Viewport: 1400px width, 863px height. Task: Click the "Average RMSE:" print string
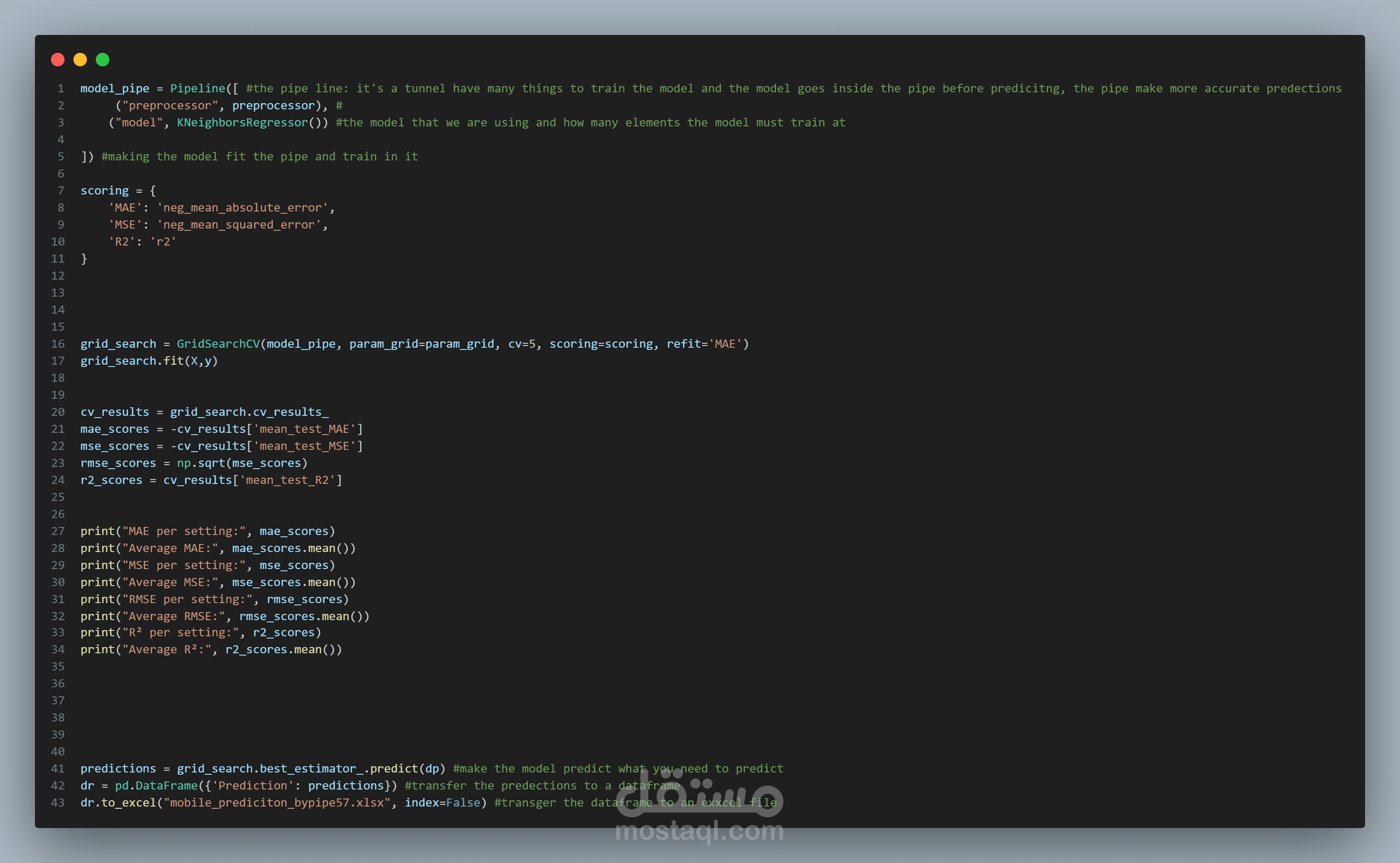pos(173,617)
